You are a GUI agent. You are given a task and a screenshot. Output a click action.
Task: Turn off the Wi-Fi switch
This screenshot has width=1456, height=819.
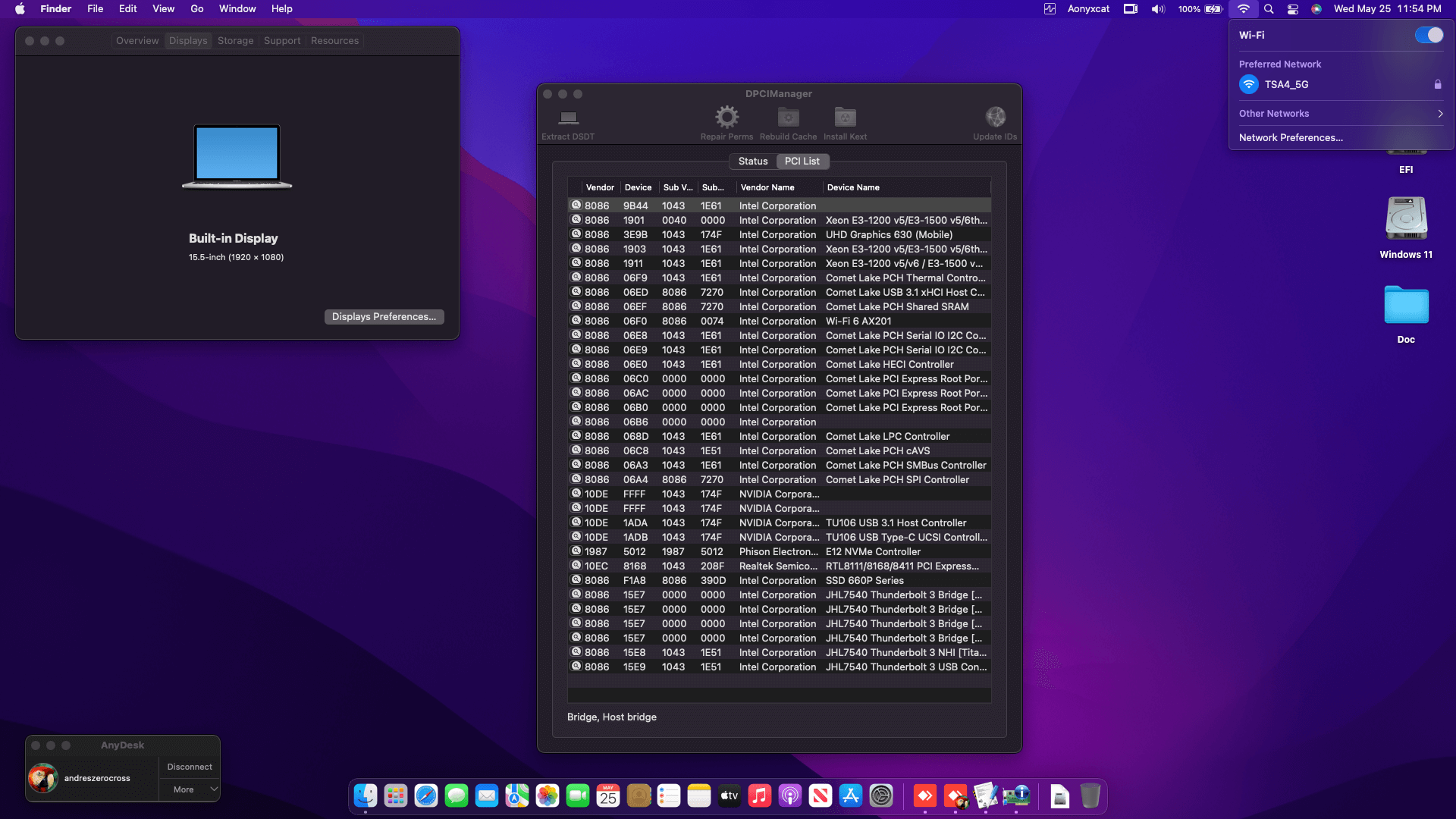click(x=1429, y=35)
